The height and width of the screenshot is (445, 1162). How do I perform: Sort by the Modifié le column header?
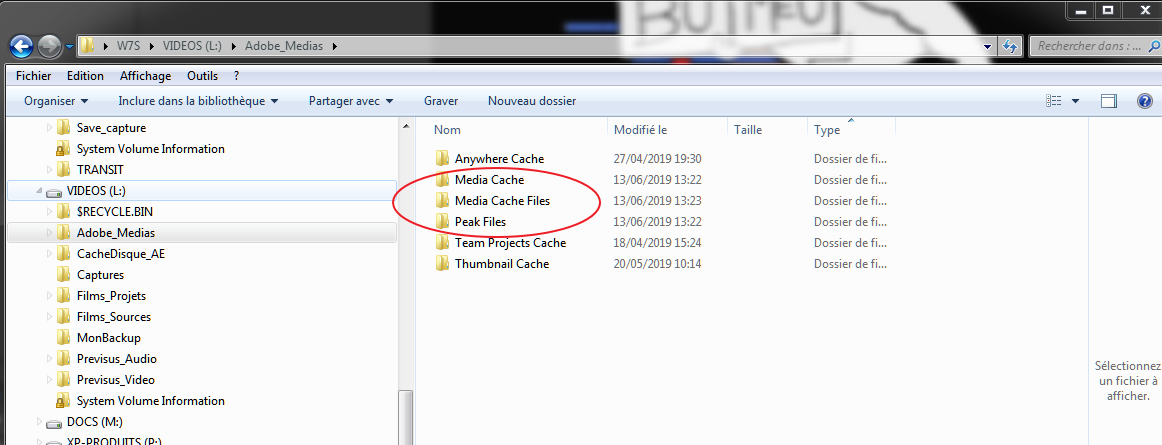point(667,130)
